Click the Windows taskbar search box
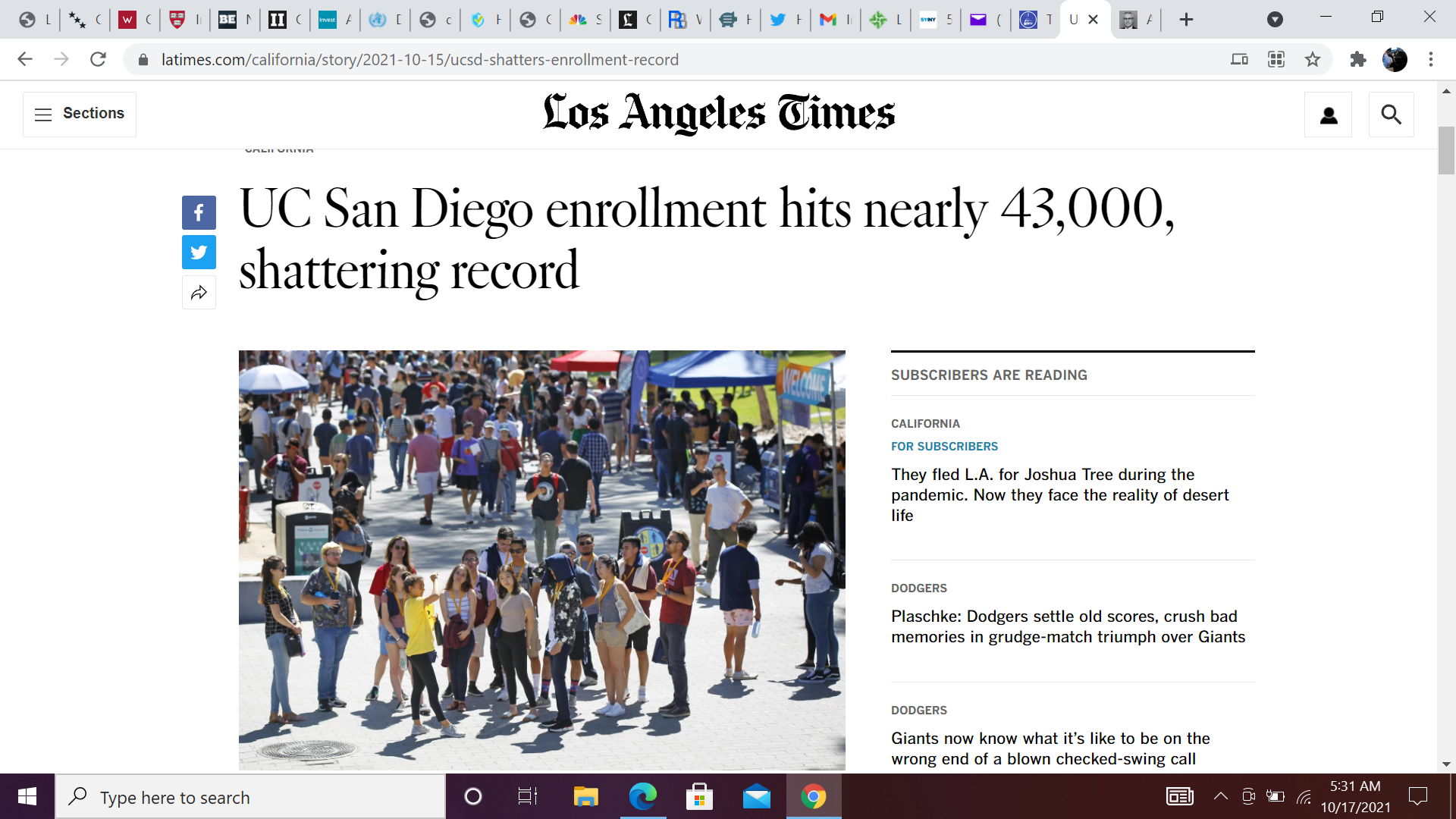 (x=250, y=797)
